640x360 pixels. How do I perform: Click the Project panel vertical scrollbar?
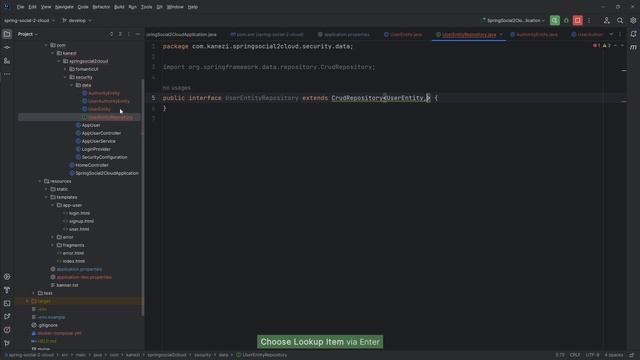[x=142, y=197]
